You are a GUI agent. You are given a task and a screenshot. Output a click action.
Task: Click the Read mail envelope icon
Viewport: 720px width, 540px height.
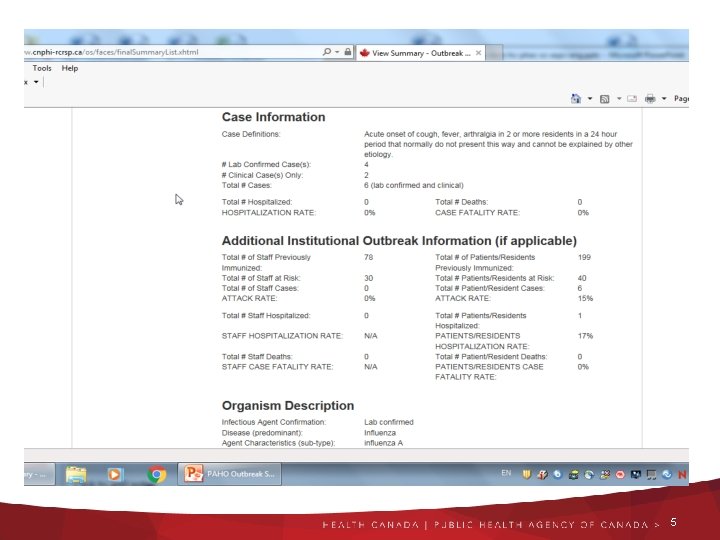[x=632, y=98]
